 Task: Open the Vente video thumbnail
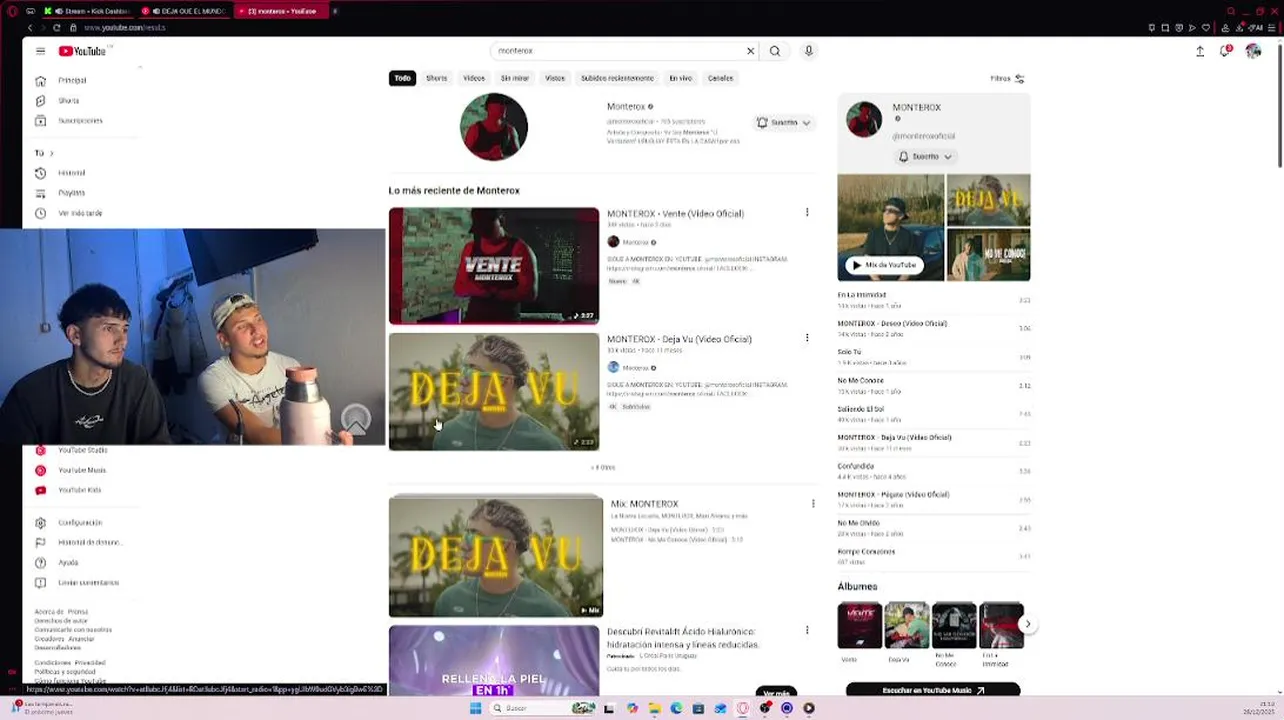point(494,266)
